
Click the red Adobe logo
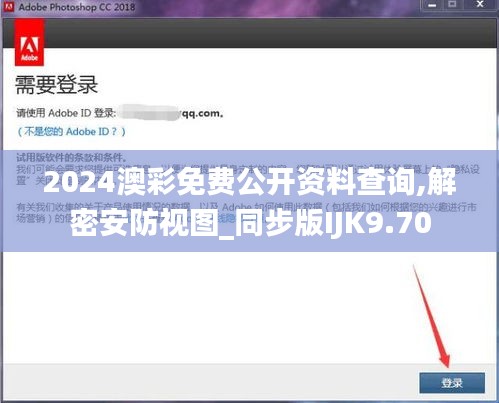coord(29,42)
